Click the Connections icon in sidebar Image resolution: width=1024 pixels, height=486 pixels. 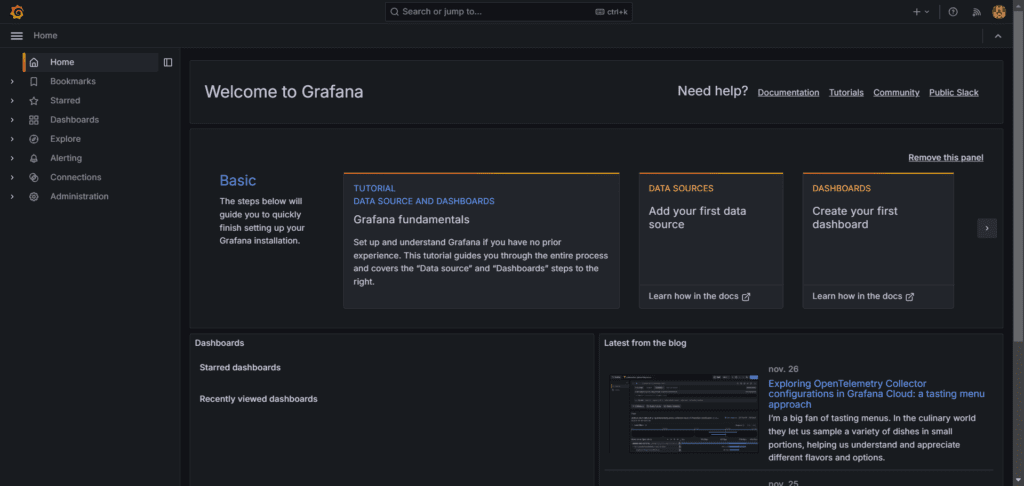coord(34,177)
